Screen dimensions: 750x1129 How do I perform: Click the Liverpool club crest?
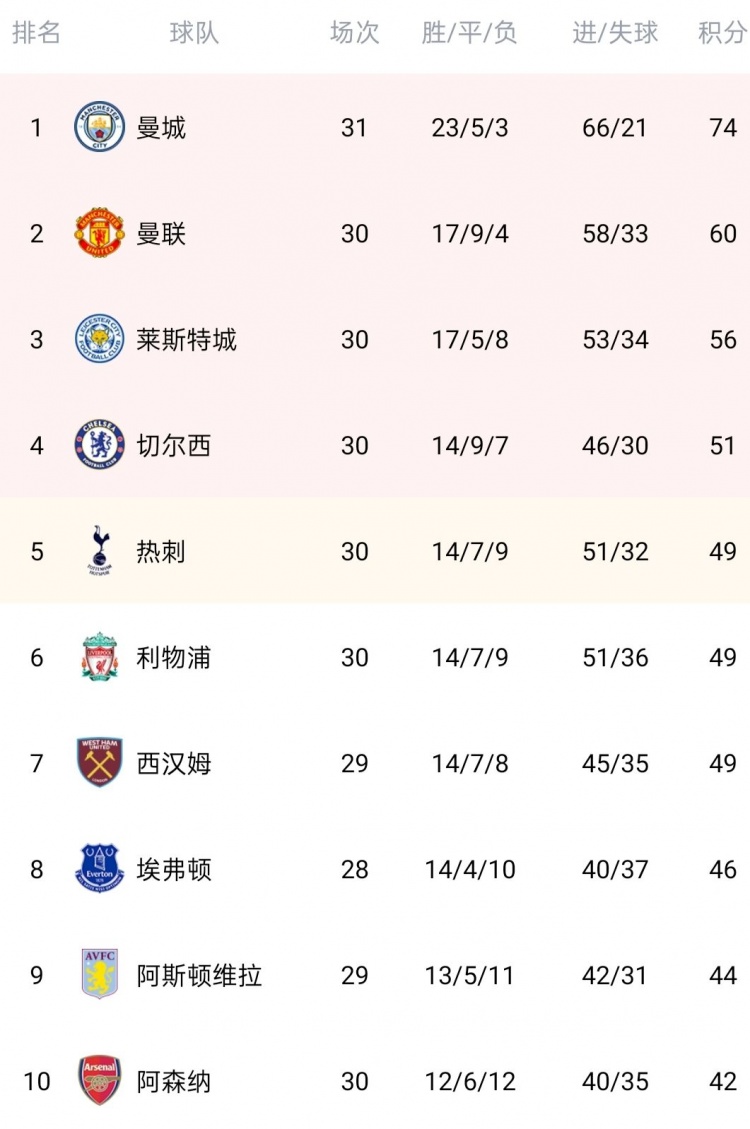(99, 656)
